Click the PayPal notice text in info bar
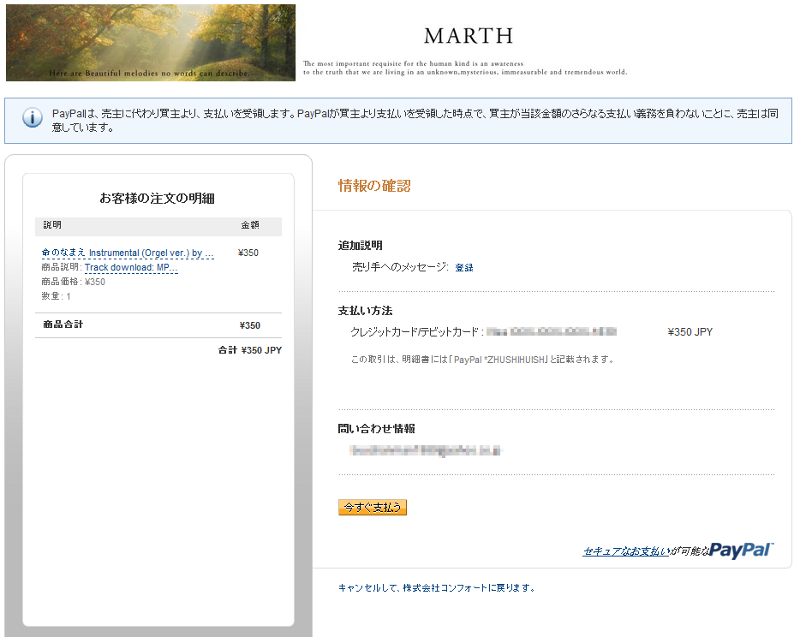 pyautogui.click(x=415, y=121)
